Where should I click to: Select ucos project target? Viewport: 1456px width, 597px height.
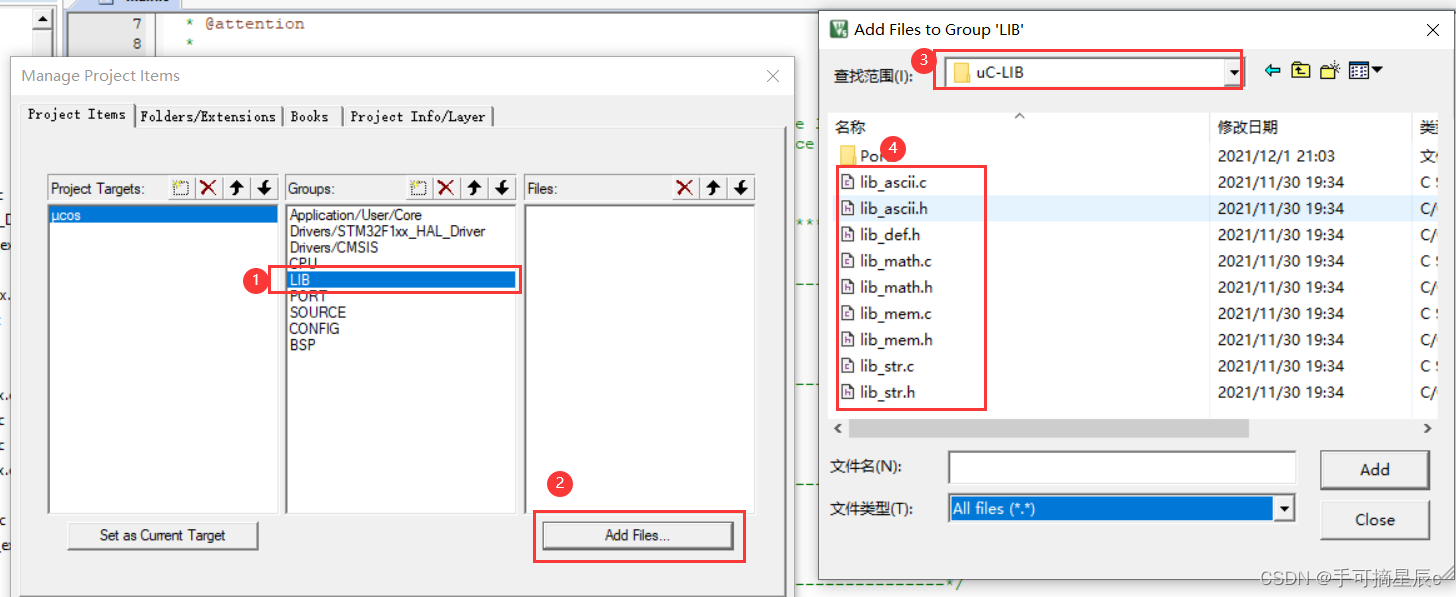[163, 215]
